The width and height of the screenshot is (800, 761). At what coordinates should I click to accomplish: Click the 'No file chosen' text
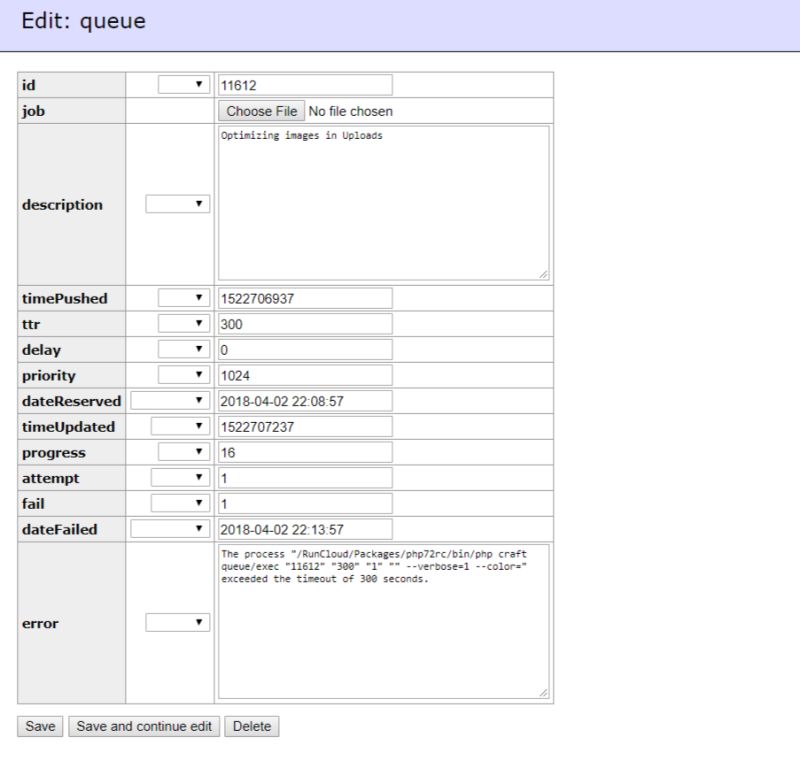click(351, 111)
